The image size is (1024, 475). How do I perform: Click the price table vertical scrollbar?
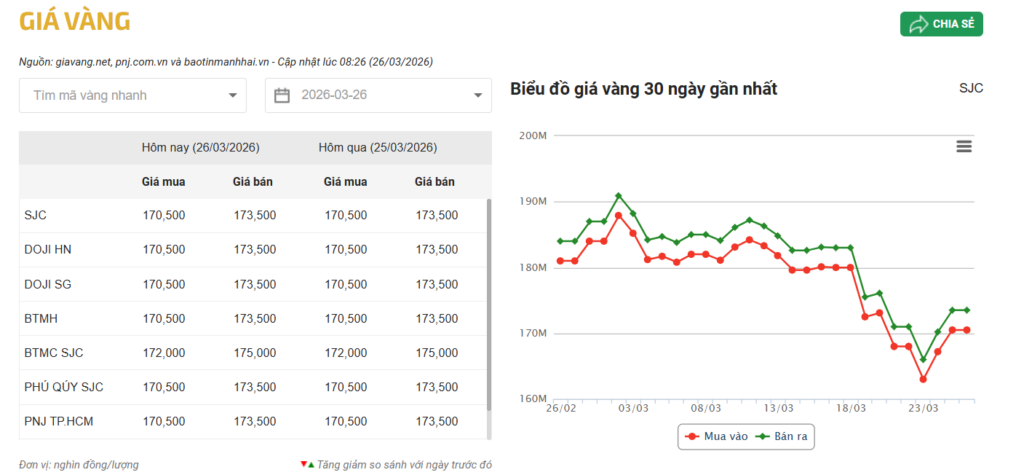(488, 300)
